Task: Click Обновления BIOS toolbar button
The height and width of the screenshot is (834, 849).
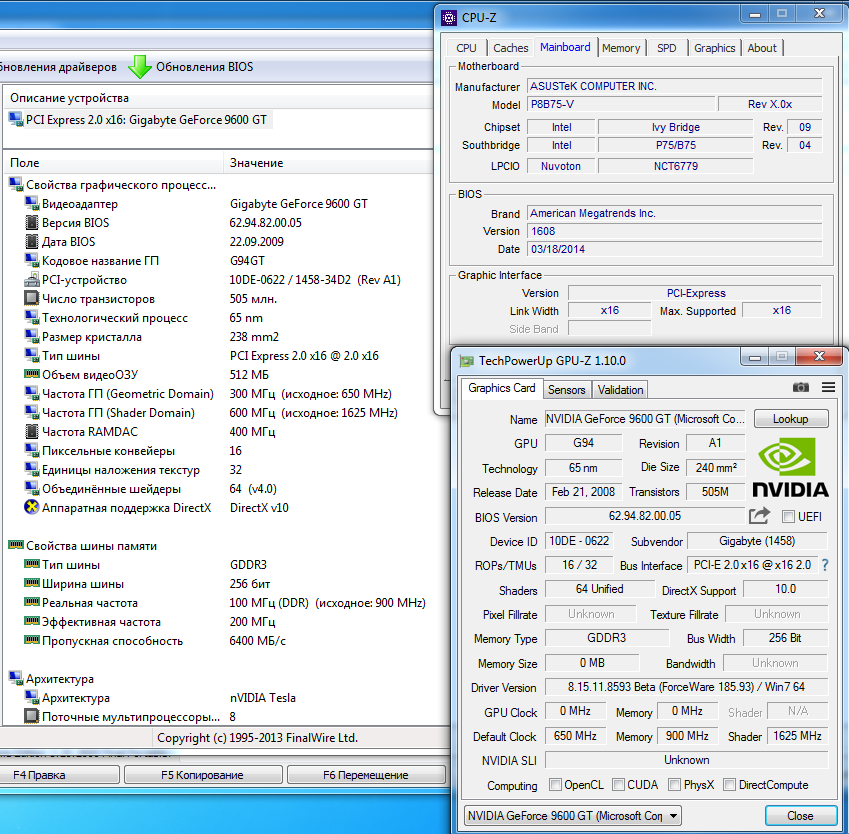Action: (x=191, y=67)
